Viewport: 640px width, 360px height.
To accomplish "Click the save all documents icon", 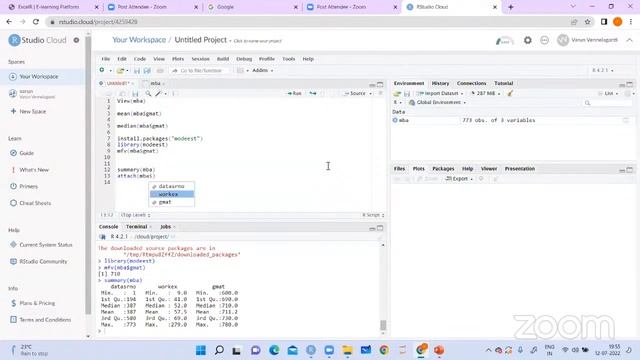I will (147, 71).
